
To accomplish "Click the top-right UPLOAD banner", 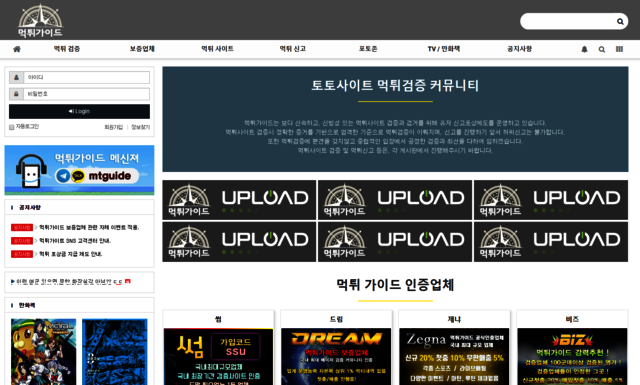I will click(551, 200).
